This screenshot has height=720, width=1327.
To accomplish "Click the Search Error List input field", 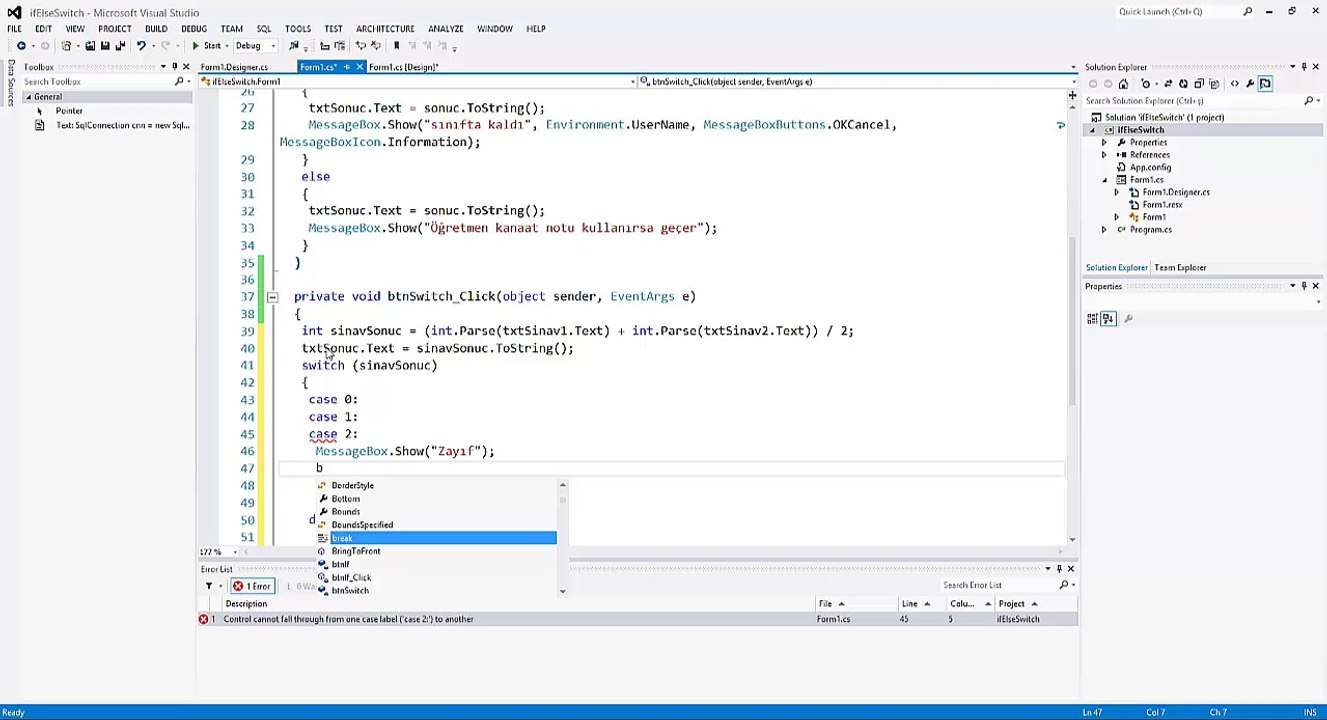I will tap(1000, 586).
